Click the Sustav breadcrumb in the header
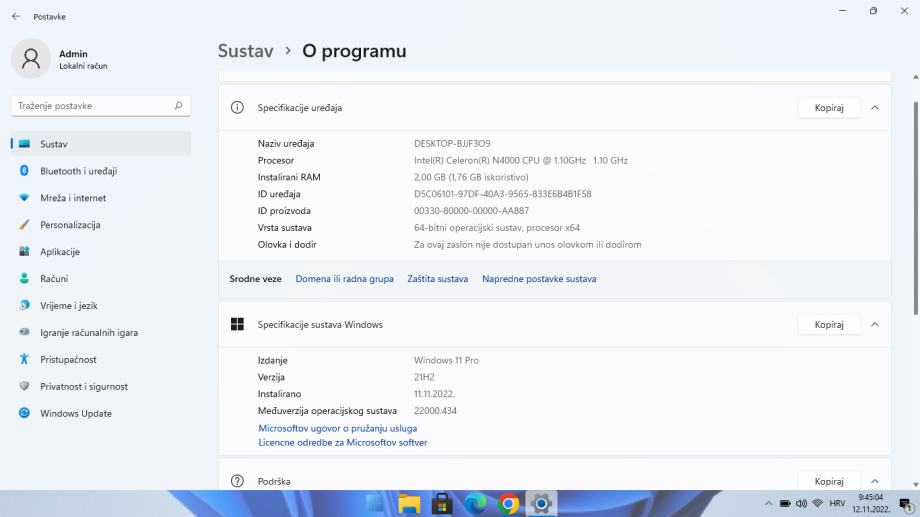 [x=246, y=51]
